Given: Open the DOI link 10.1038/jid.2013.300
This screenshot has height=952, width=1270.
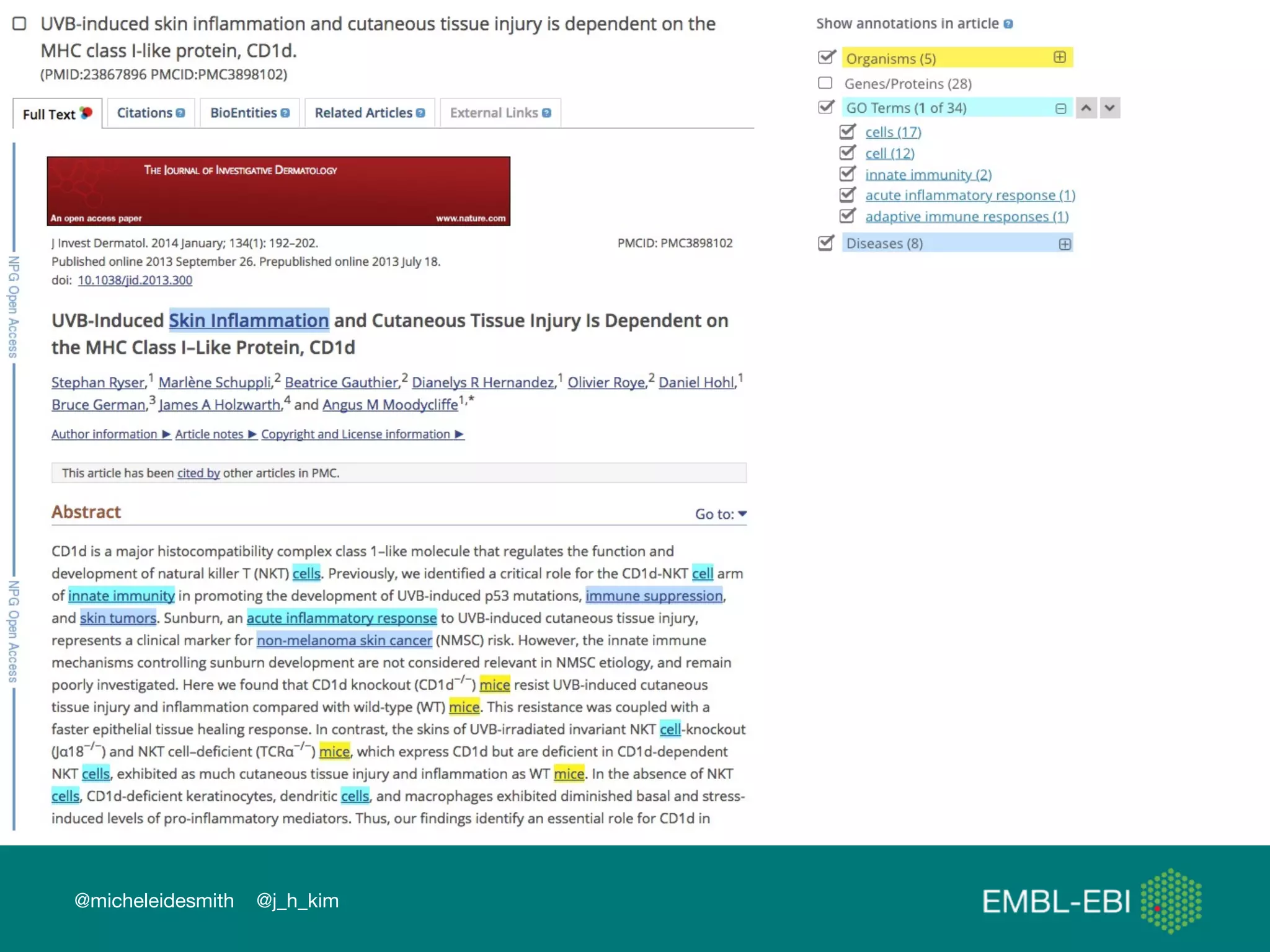Looking at the screenshot, I should coord(135,280).
